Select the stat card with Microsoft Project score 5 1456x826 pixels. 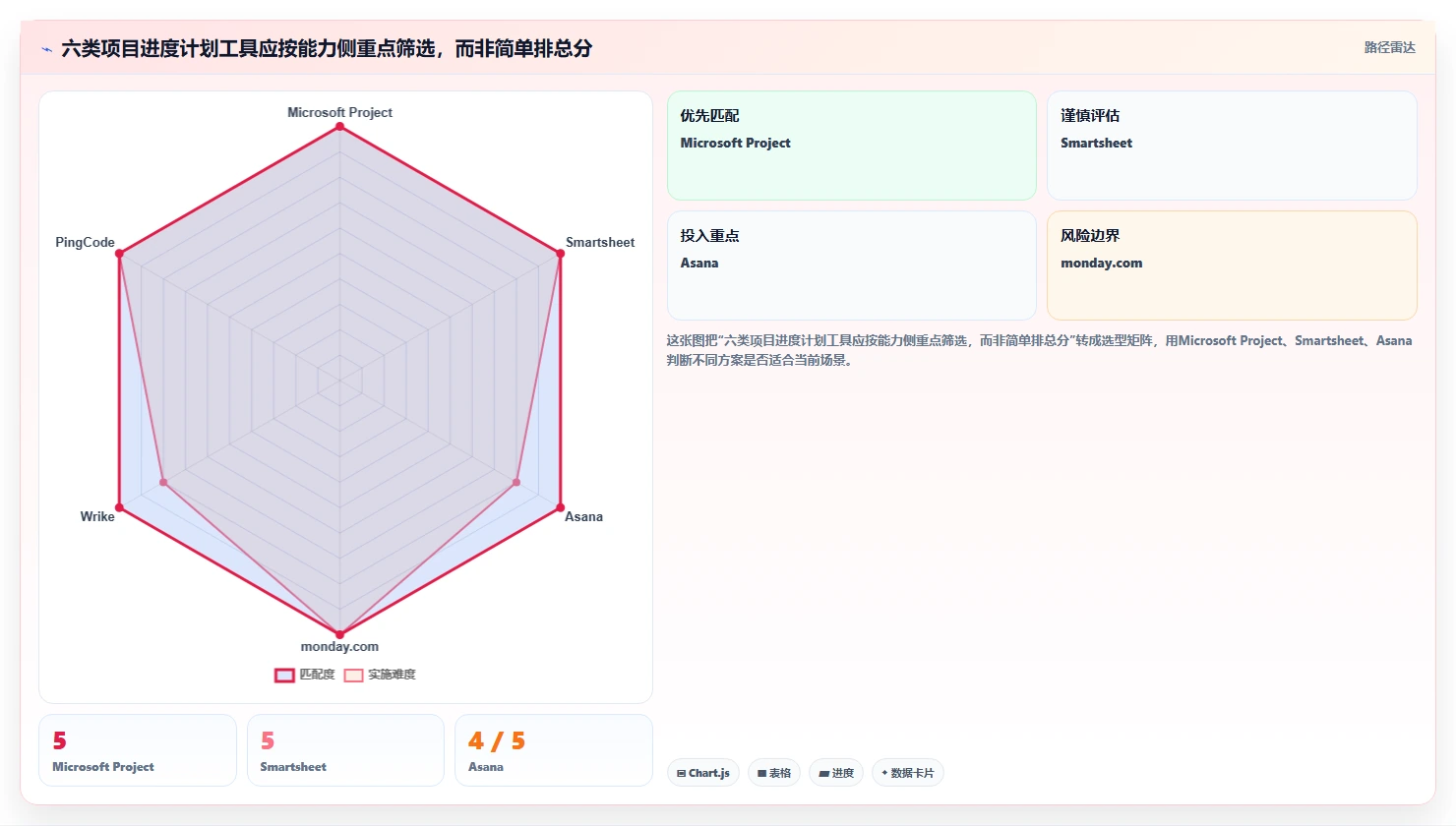(x=138, y=750)
